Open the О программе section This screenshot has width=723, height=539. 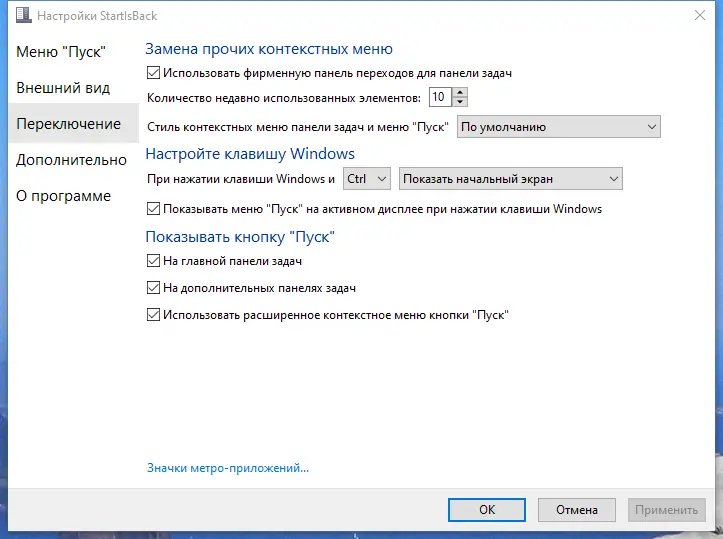click(63, 196)
